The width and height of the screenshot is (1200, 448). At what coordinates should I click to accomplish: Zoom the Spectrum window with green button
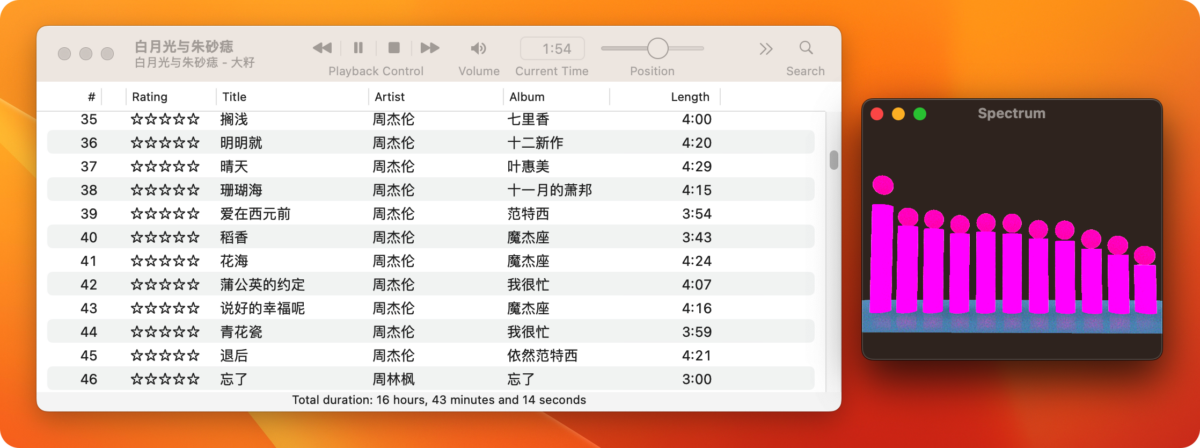[x=920, y=114]
